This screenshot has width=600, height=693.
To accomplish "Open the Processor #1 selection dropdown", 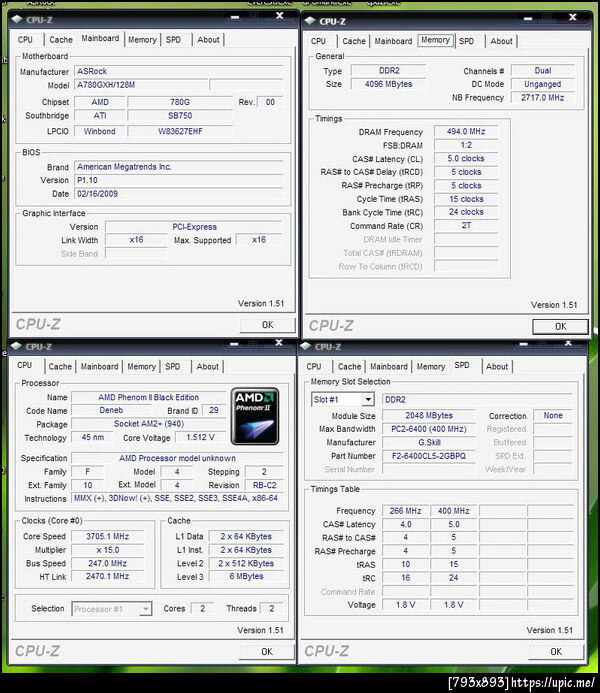I will [x=145, y=609].
